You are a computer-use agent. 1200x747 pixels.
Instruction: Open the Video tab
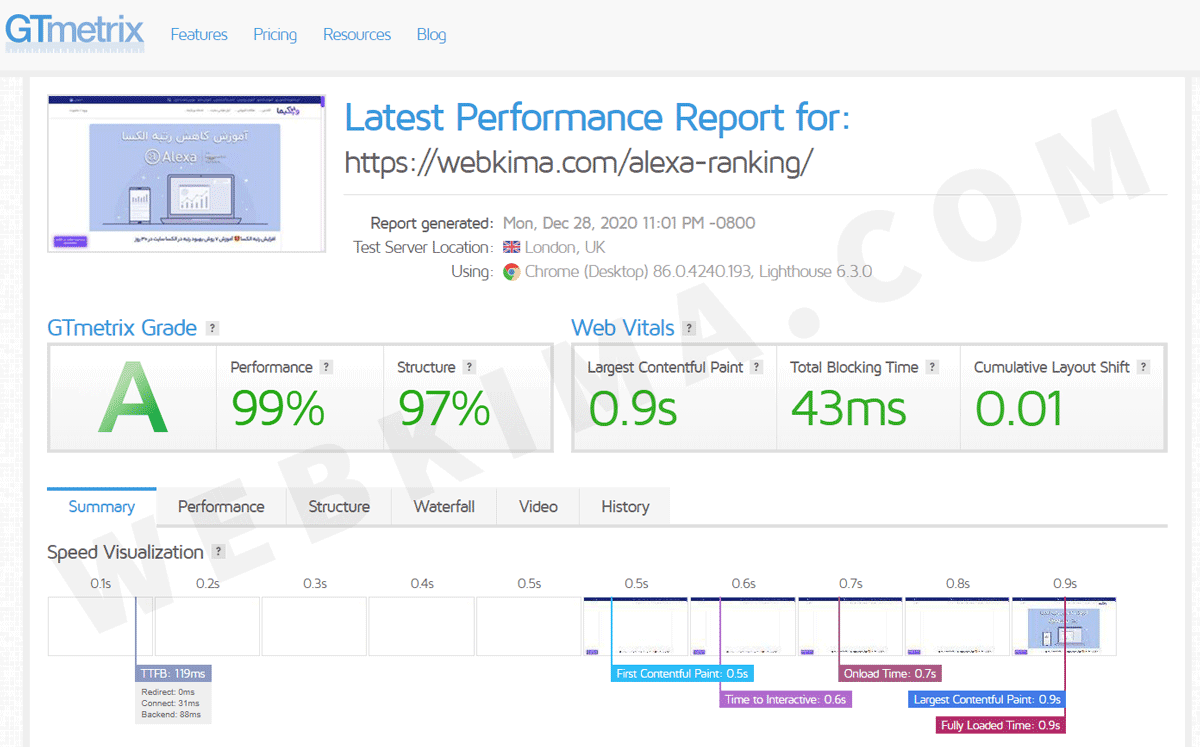[538, 506]
